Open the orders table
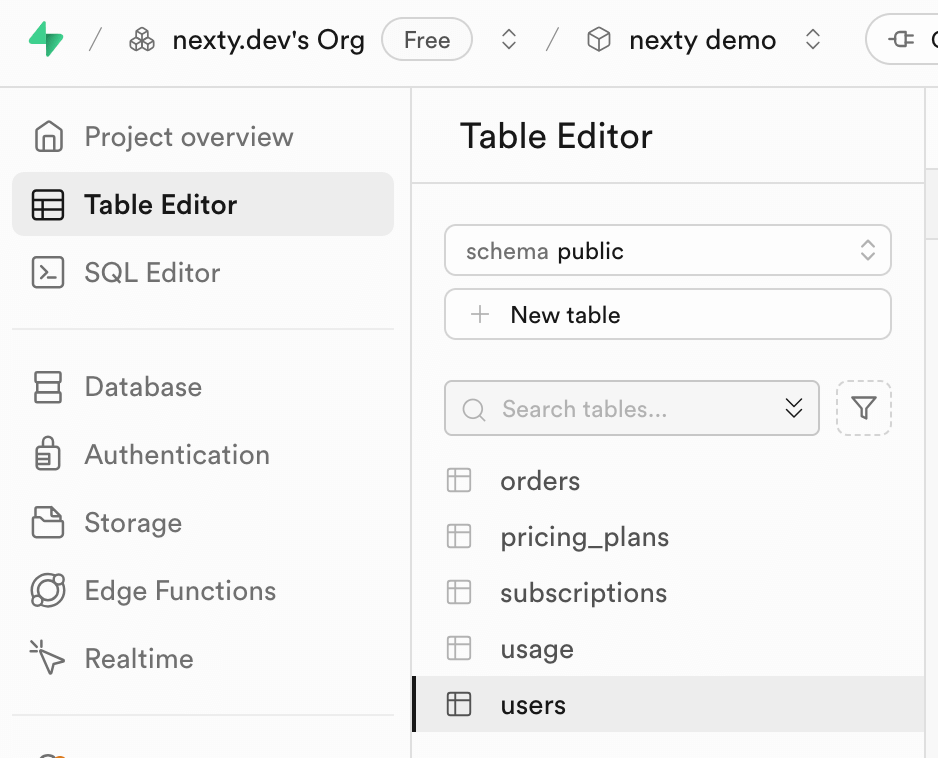Screen dimensions: 938x758 pyautogui.click(x=540, y=481)
